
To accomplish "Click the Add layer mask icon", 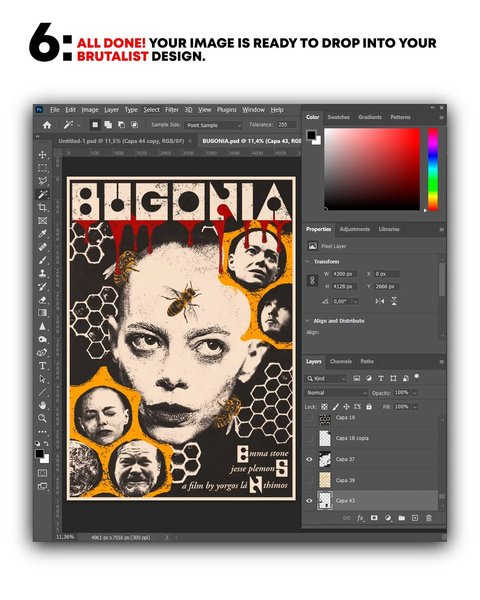I will [374, 518].
